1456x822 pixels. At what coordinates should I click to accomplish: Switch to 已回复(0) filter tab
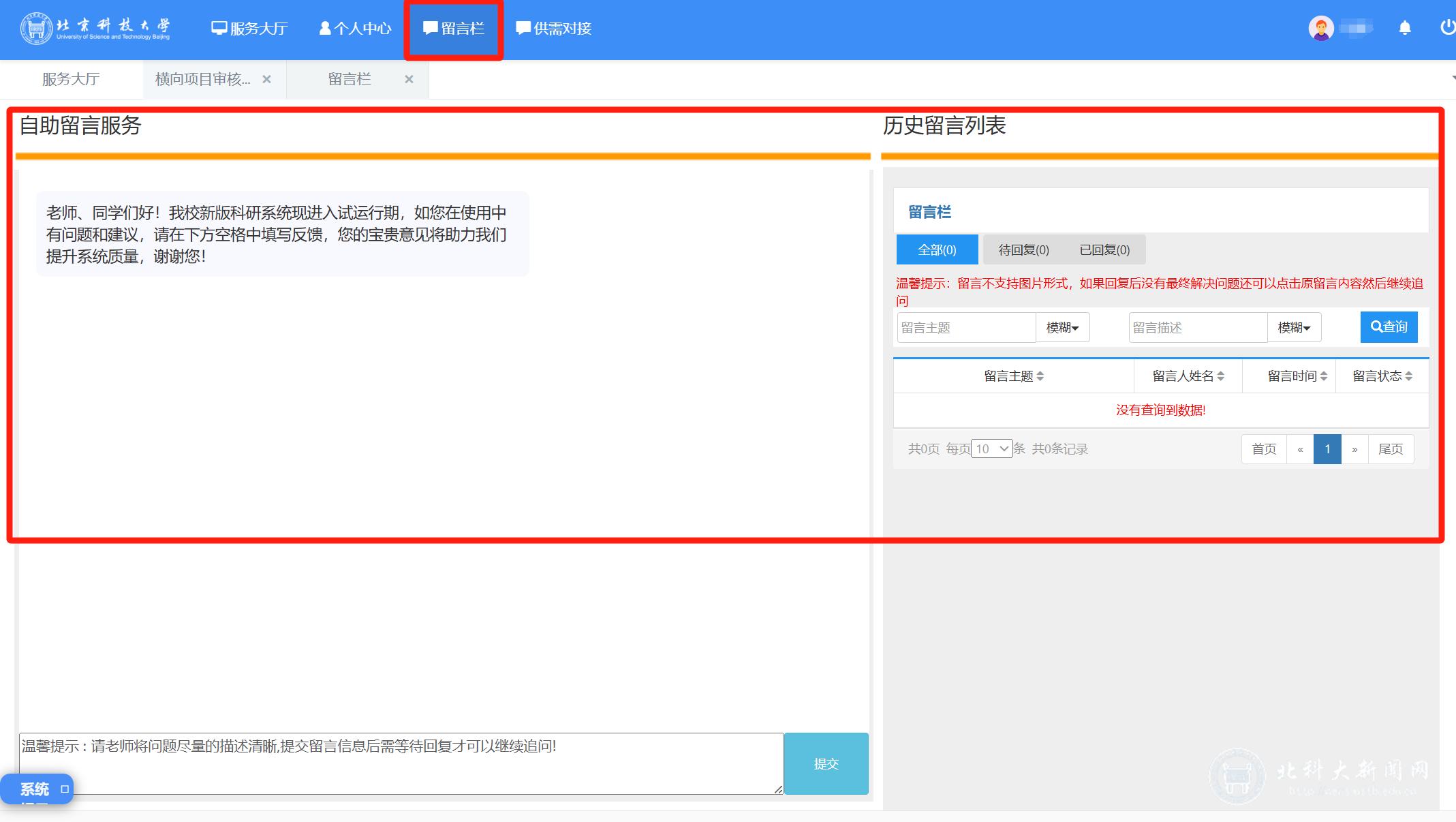(x=1104, y=250)
